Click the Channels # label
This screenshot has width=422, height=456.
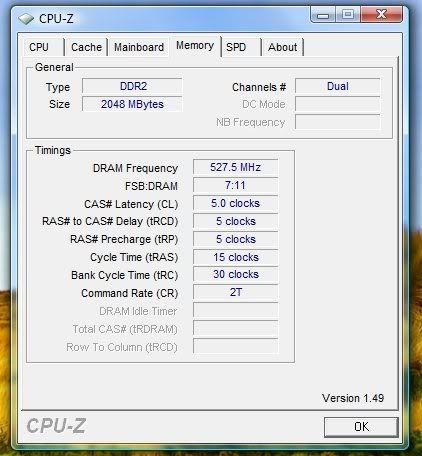pyautogui.click(x=259, y=87)
